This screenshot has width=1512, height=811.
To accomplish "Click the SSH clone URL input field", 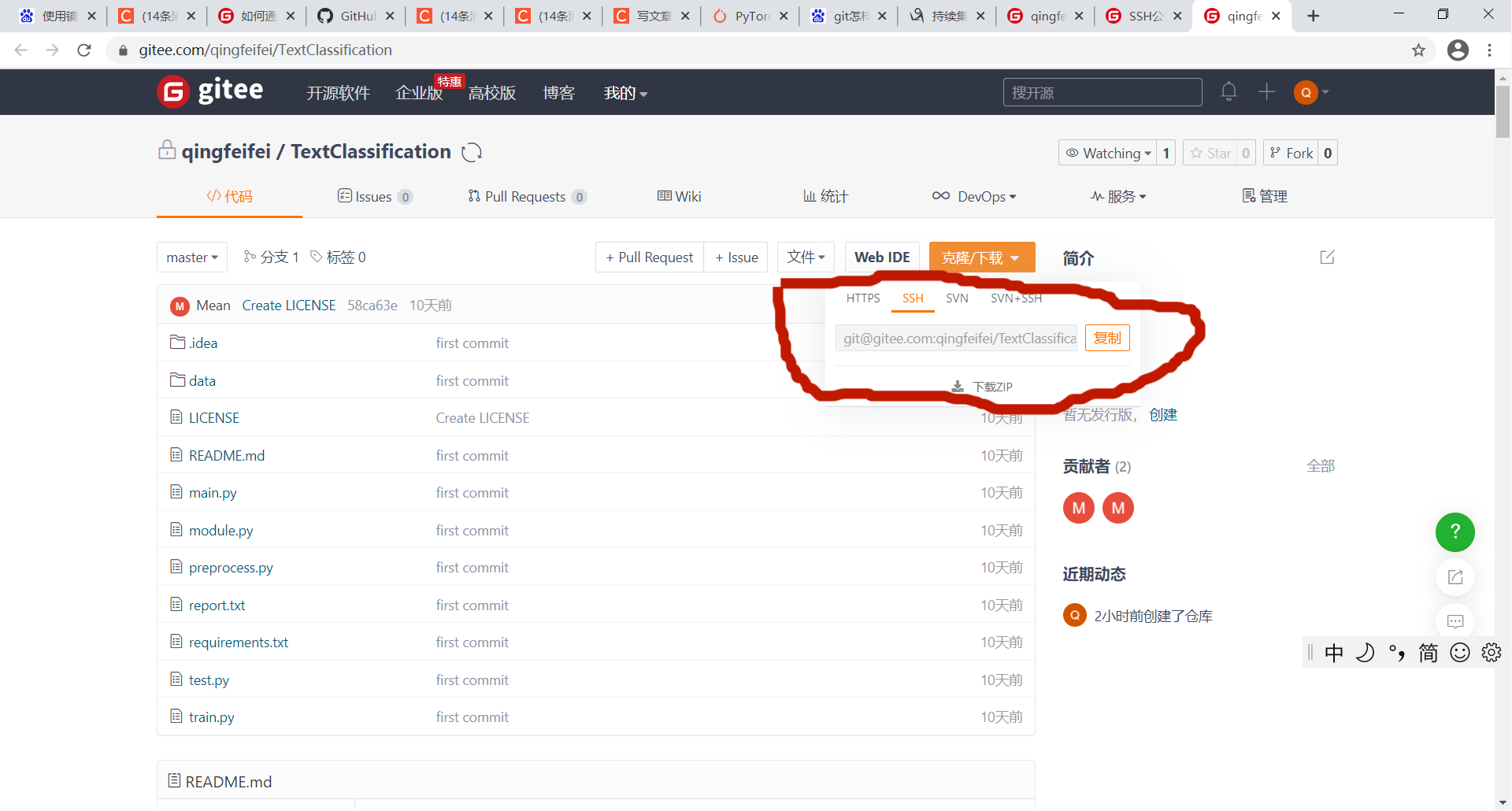I will (x=957, y=337).
